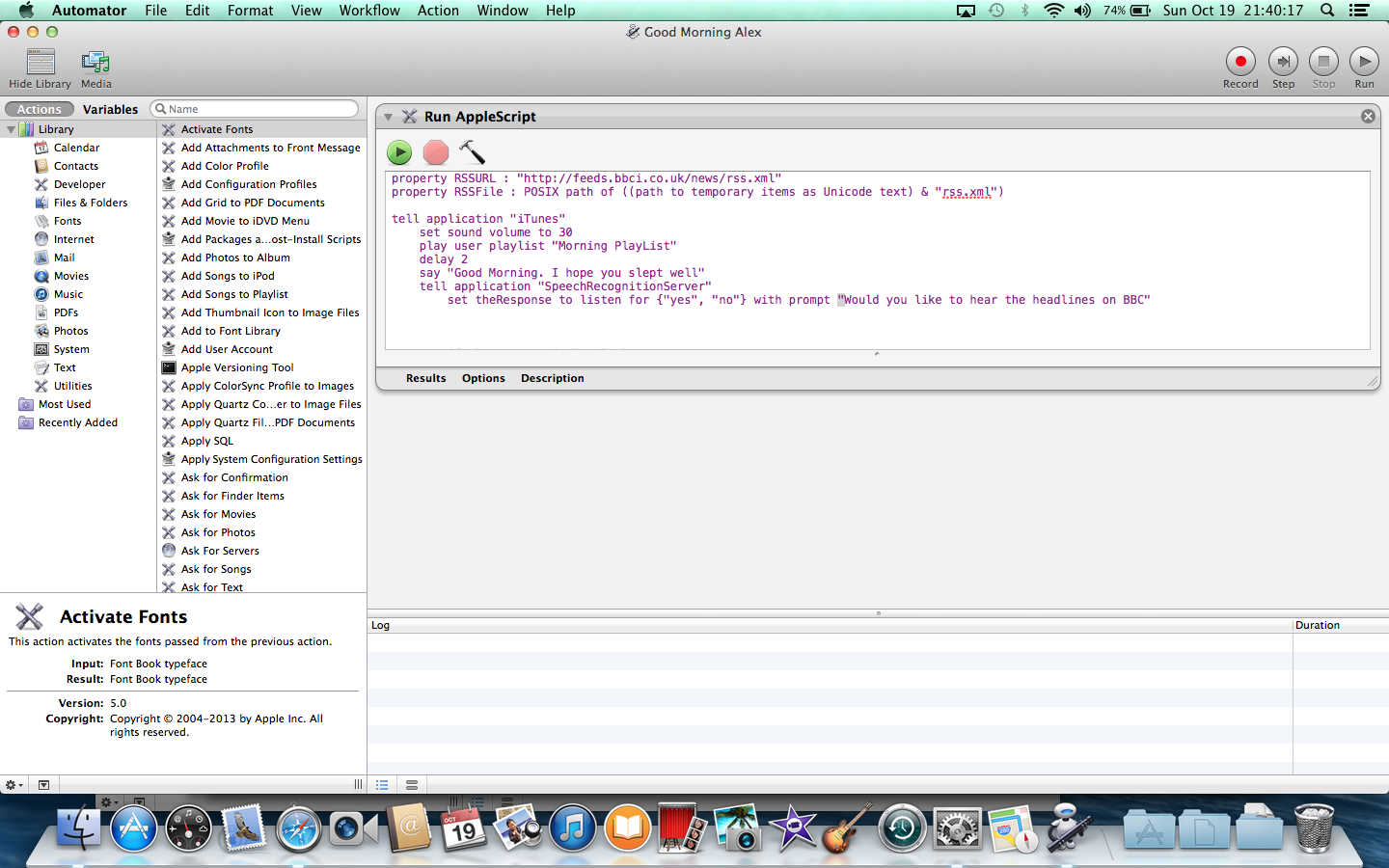
Task: Click the Hide Library toolbar icon
Action: tap(41, 63)
